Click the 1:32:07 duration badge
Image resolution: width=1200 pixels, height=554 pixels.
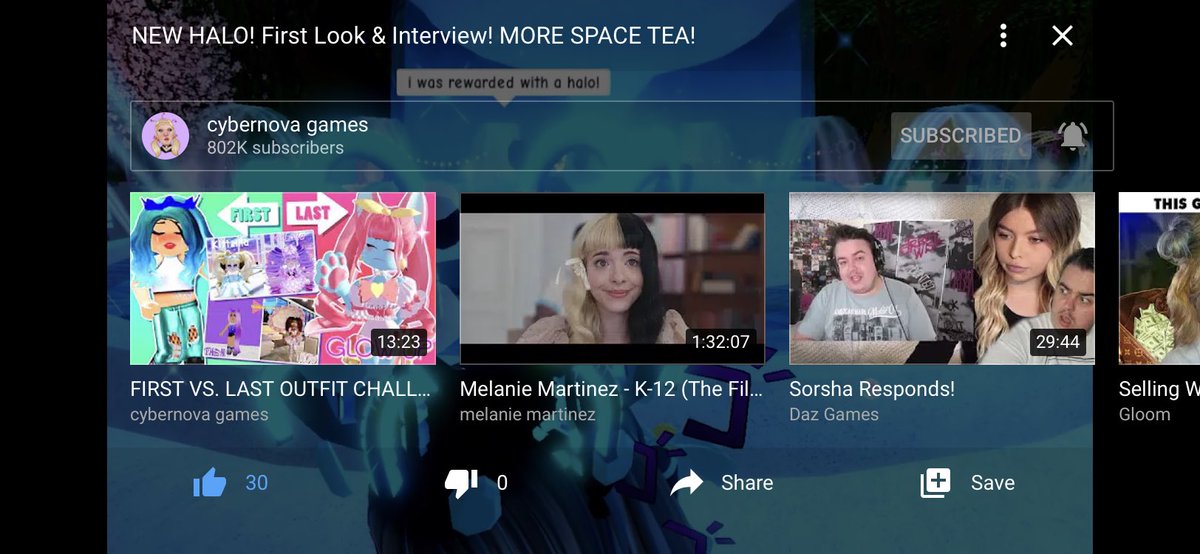coord(721,342)
